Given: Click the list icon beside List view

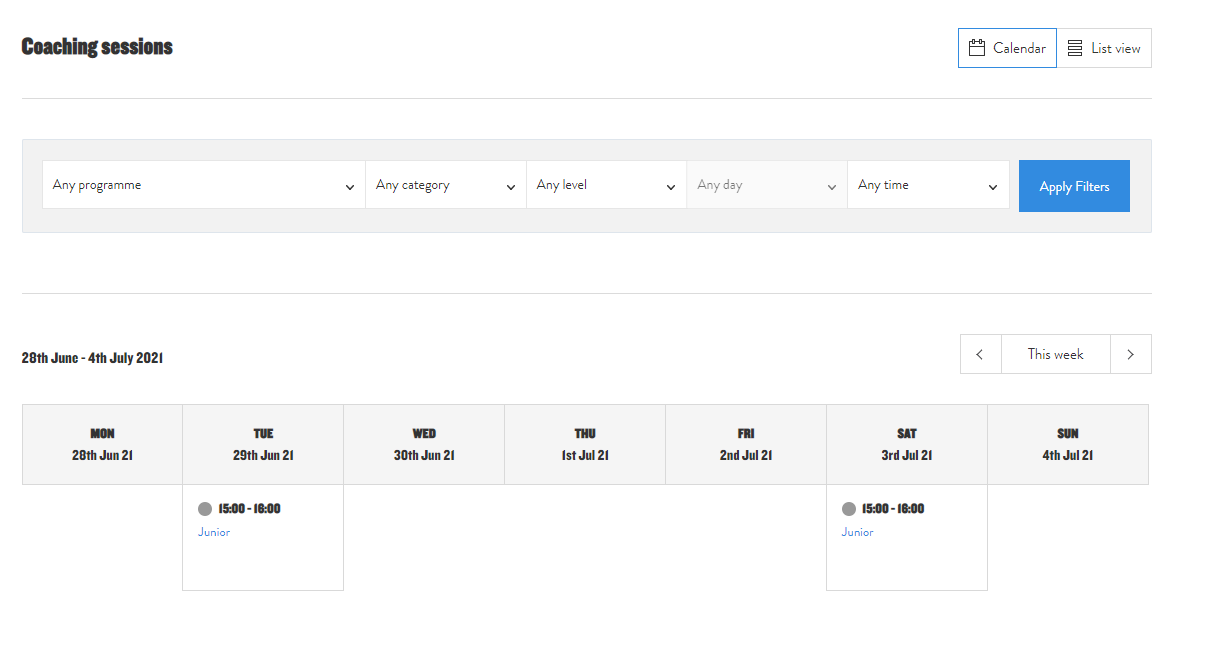Looking at the screenshot, I should [1075, 48].
